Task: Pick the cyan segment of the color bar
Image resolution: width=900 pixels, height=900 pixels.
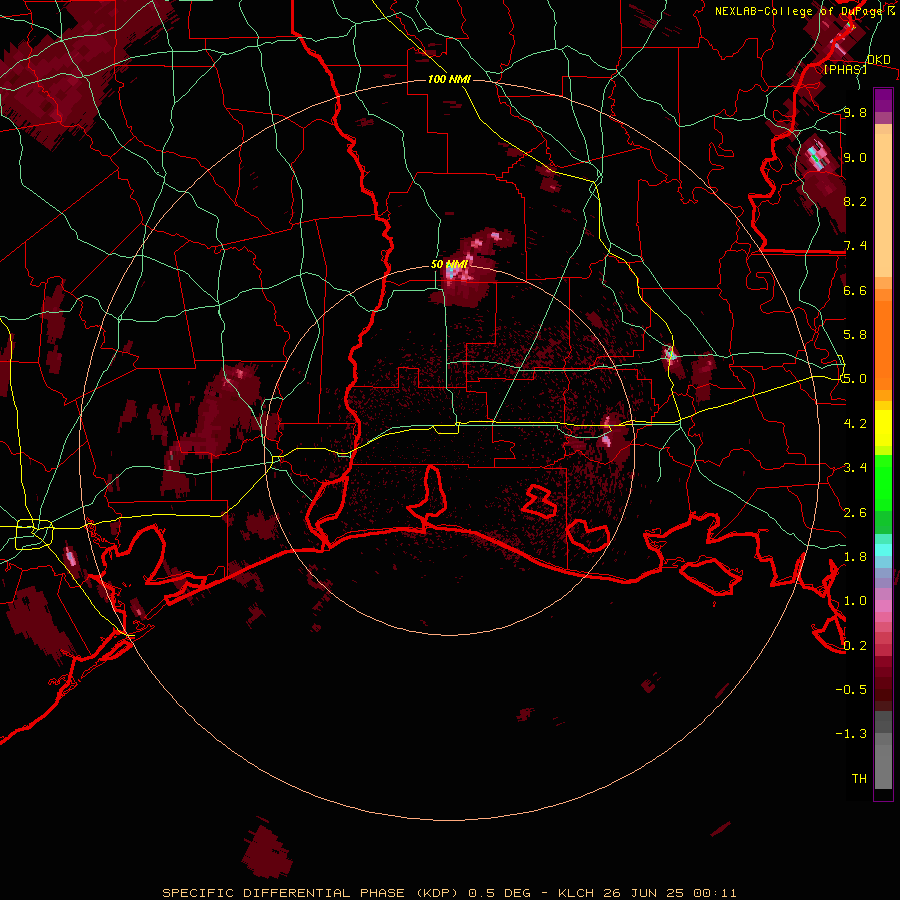Action: tap(883, 550)
